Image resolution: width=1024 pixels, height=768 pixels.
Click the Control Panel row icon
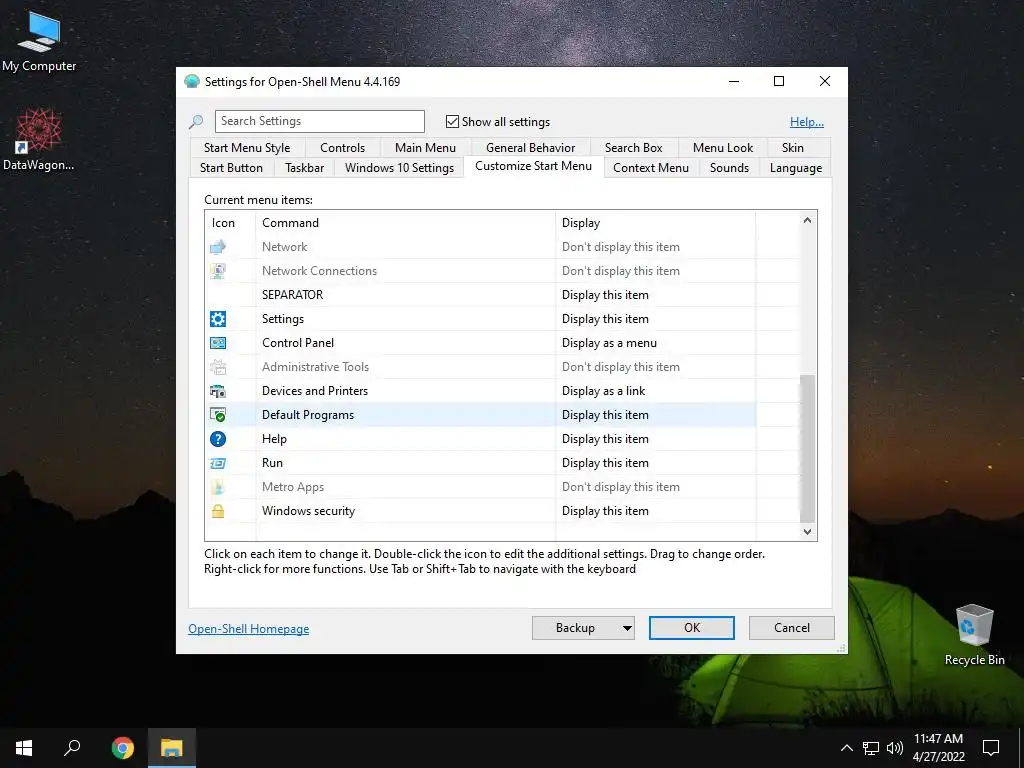point(217,343)
